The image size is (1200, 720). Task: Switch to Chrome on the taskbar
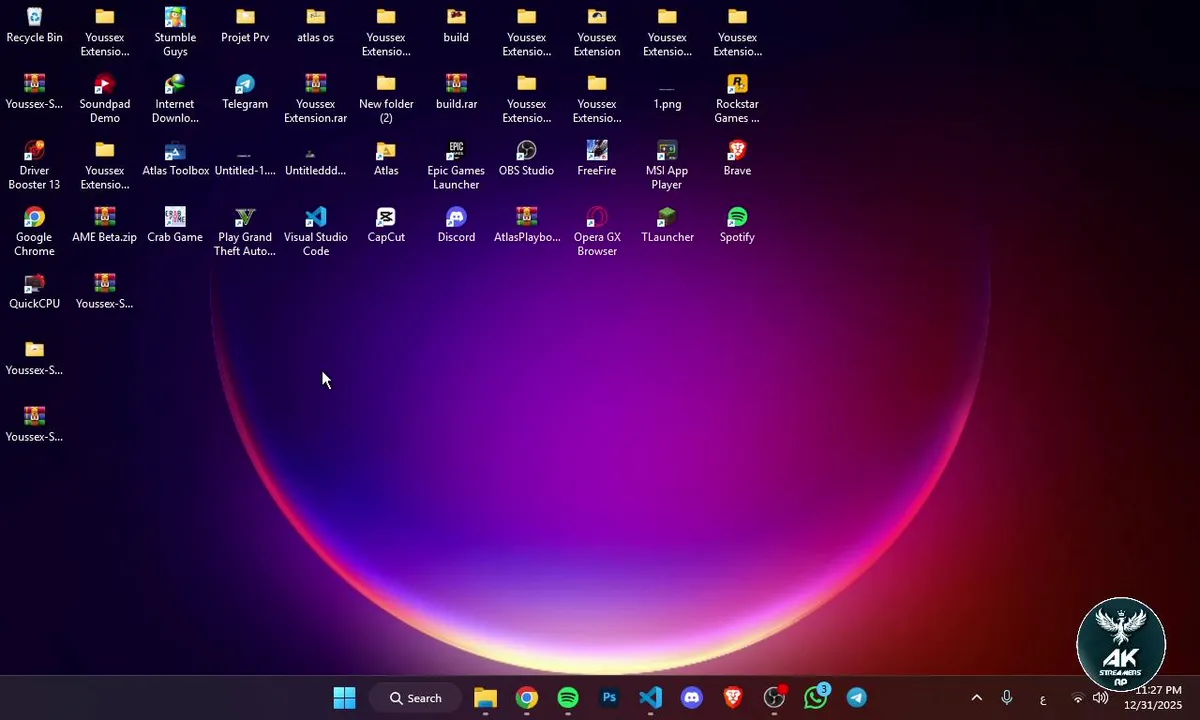click(526, 698)
